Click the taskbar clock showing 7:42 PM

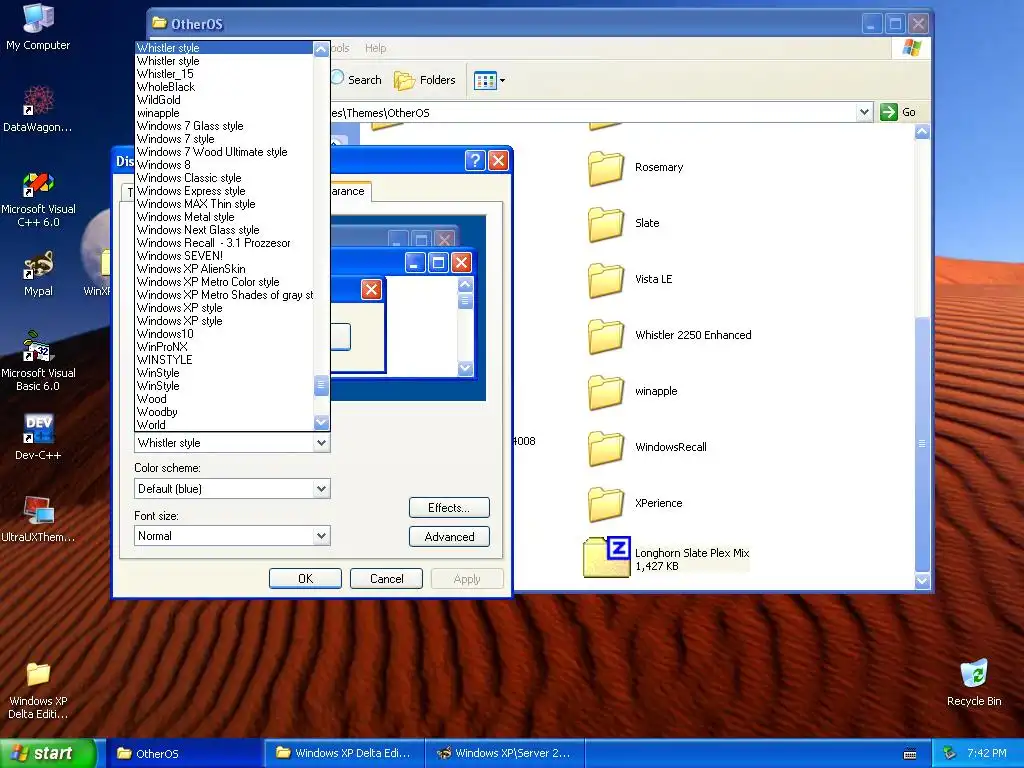pos(987,753)
